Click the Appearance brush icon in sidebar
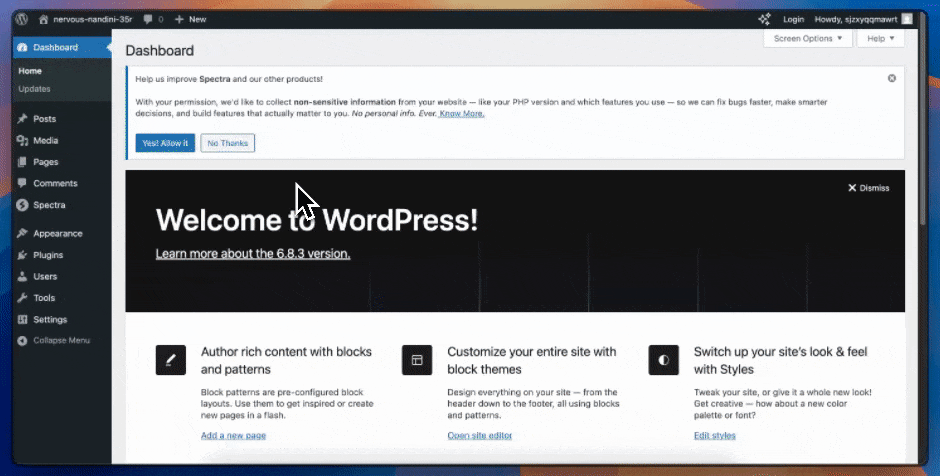The image size is (940, 476). pos(22,234)
